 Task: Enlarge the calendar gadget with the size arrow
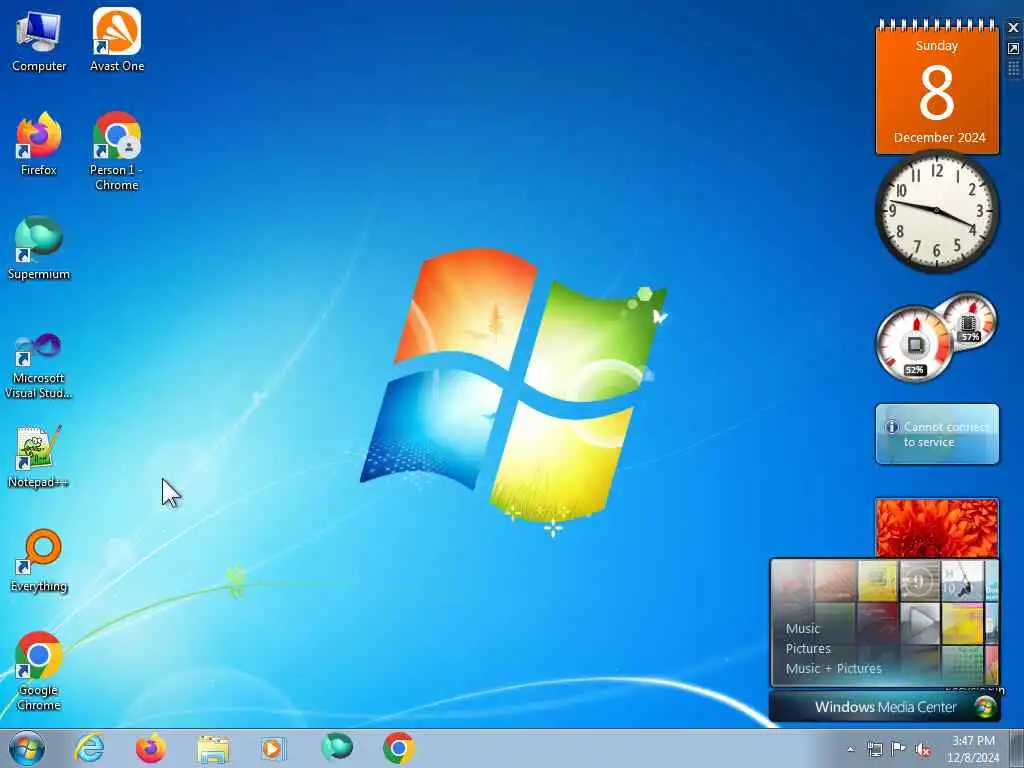(x=1014, y=48)
